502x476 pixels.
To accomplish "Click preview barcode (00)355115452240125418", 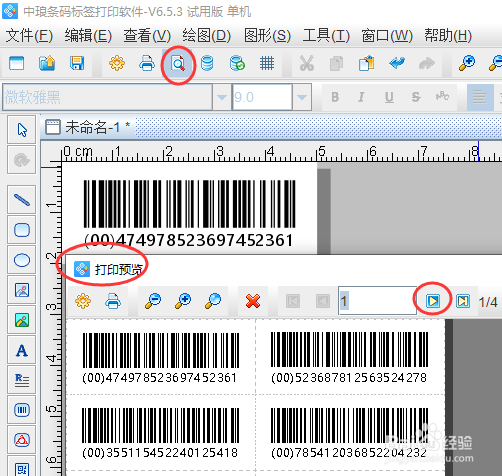I will tap(160, 433).
